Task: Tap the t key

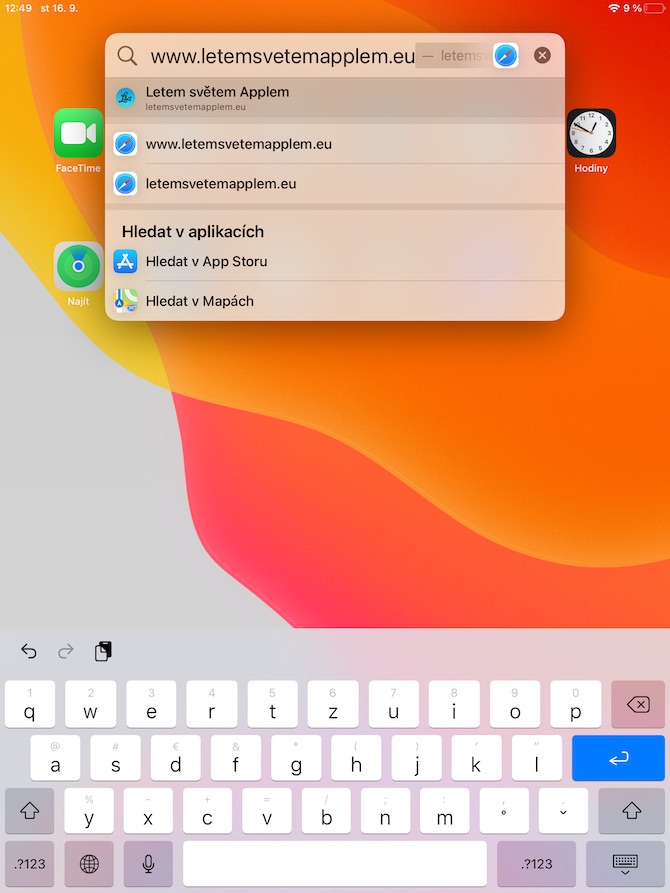Action: click(x=272, y=704)
